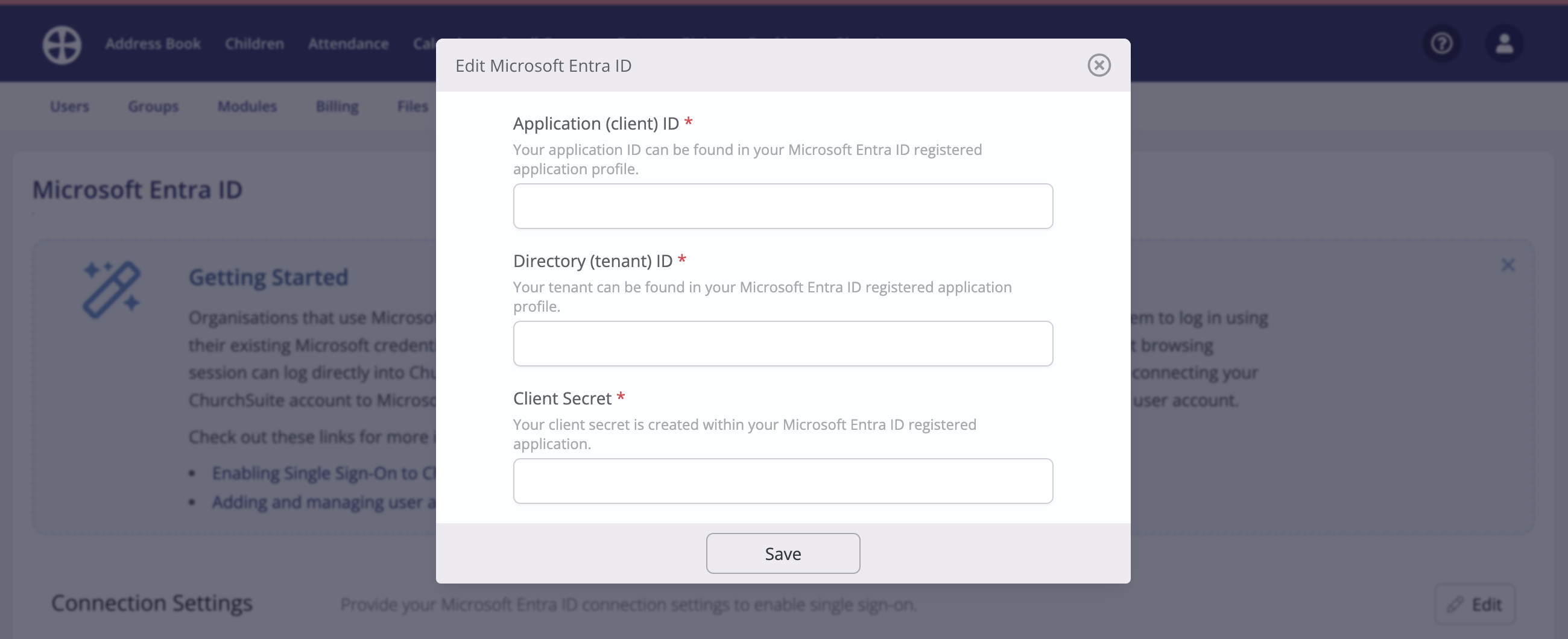This screenshot has height=639, width=1568.
Task: Switch to the Groups tab
Action: [x=153, y=107]
